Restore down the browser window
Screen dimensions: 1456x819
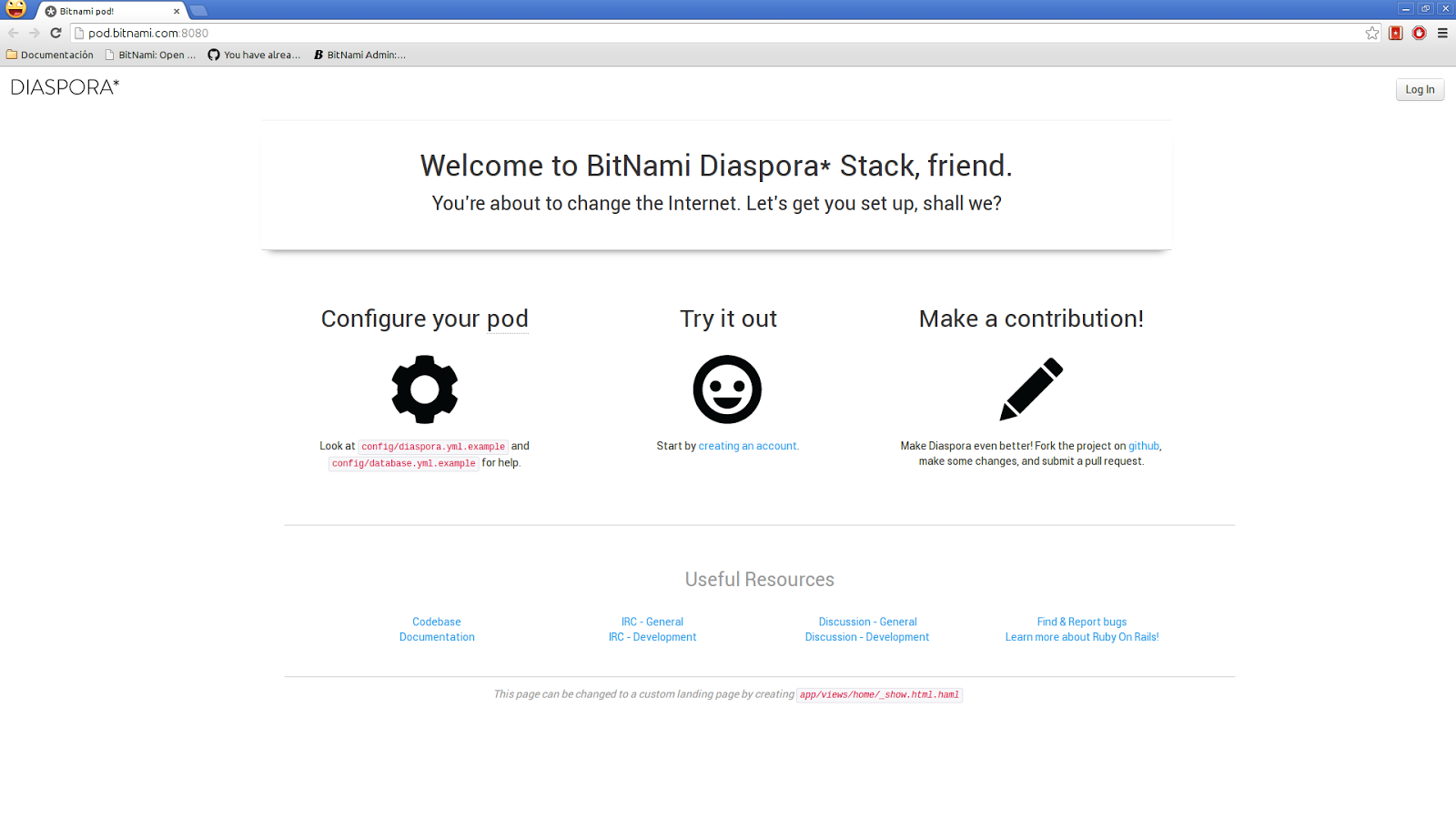(x=1425, y=8)
